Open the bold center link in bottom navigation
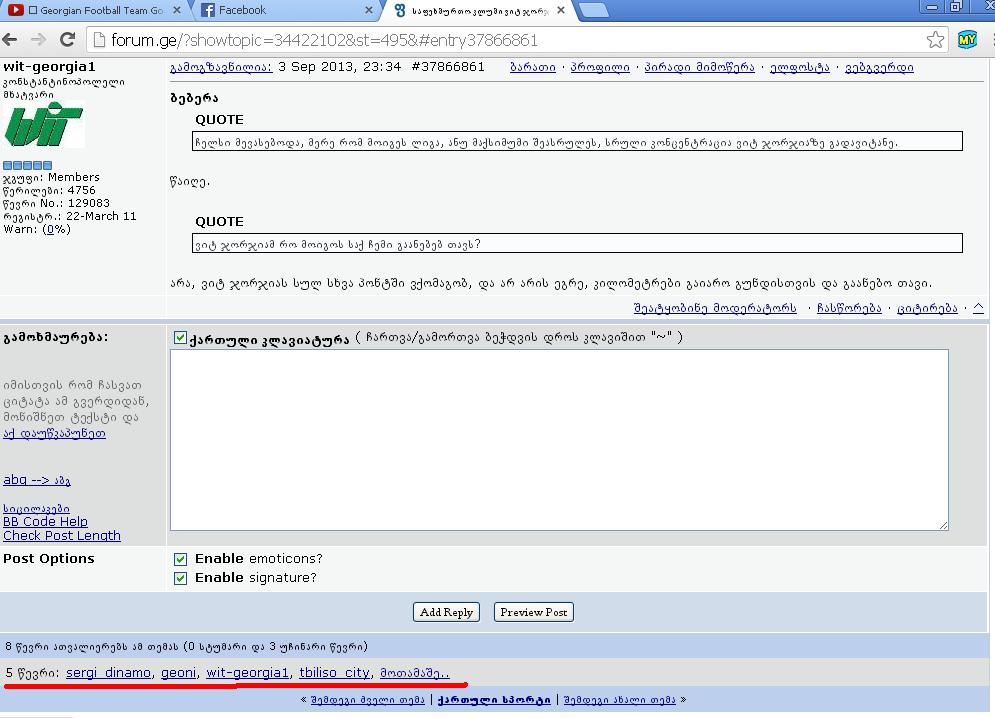 pos(494,700)
